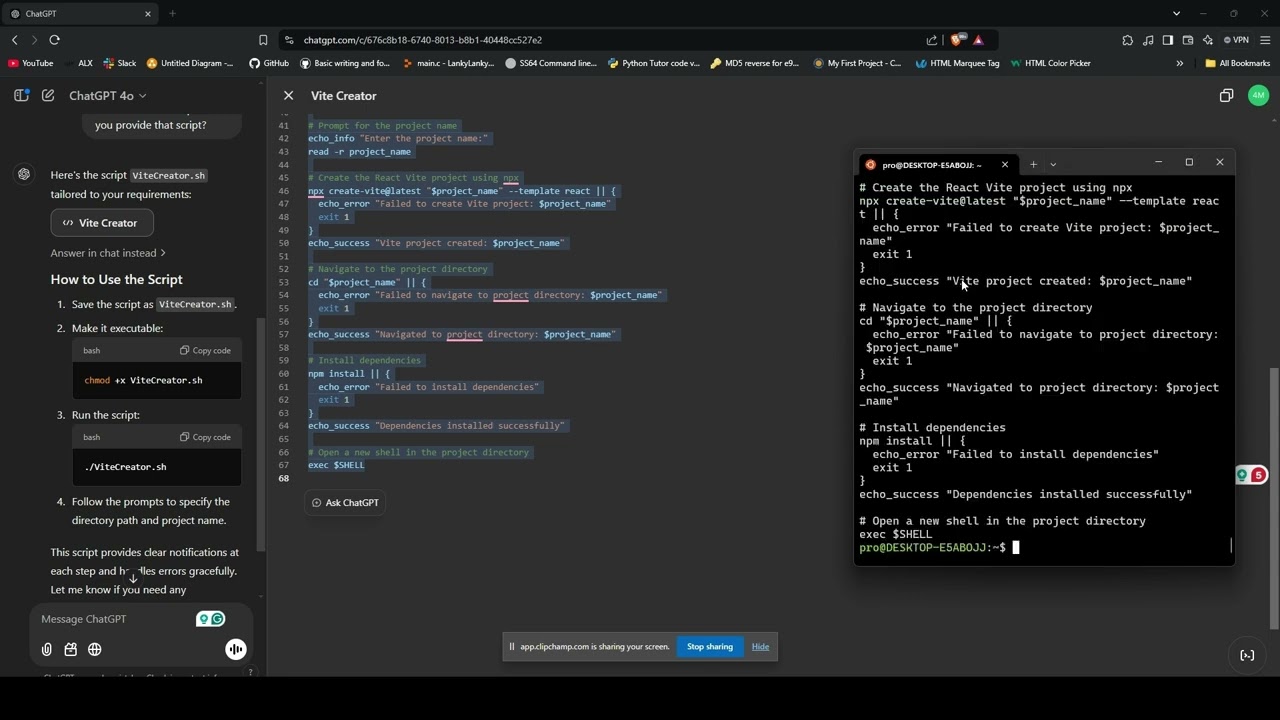Reload the current page
Image resolution: width=1280 pixels, height=720 pixels.
pos(55,40)
